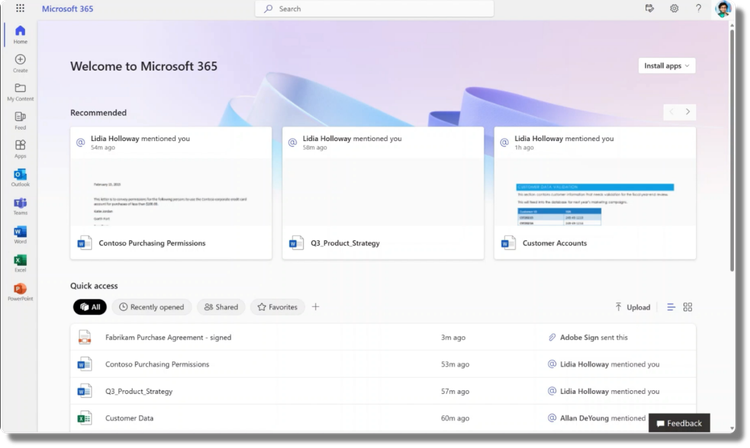Switch Quick access to grid view
Screen dimensions: 750x448
click(x=687, y=307)
